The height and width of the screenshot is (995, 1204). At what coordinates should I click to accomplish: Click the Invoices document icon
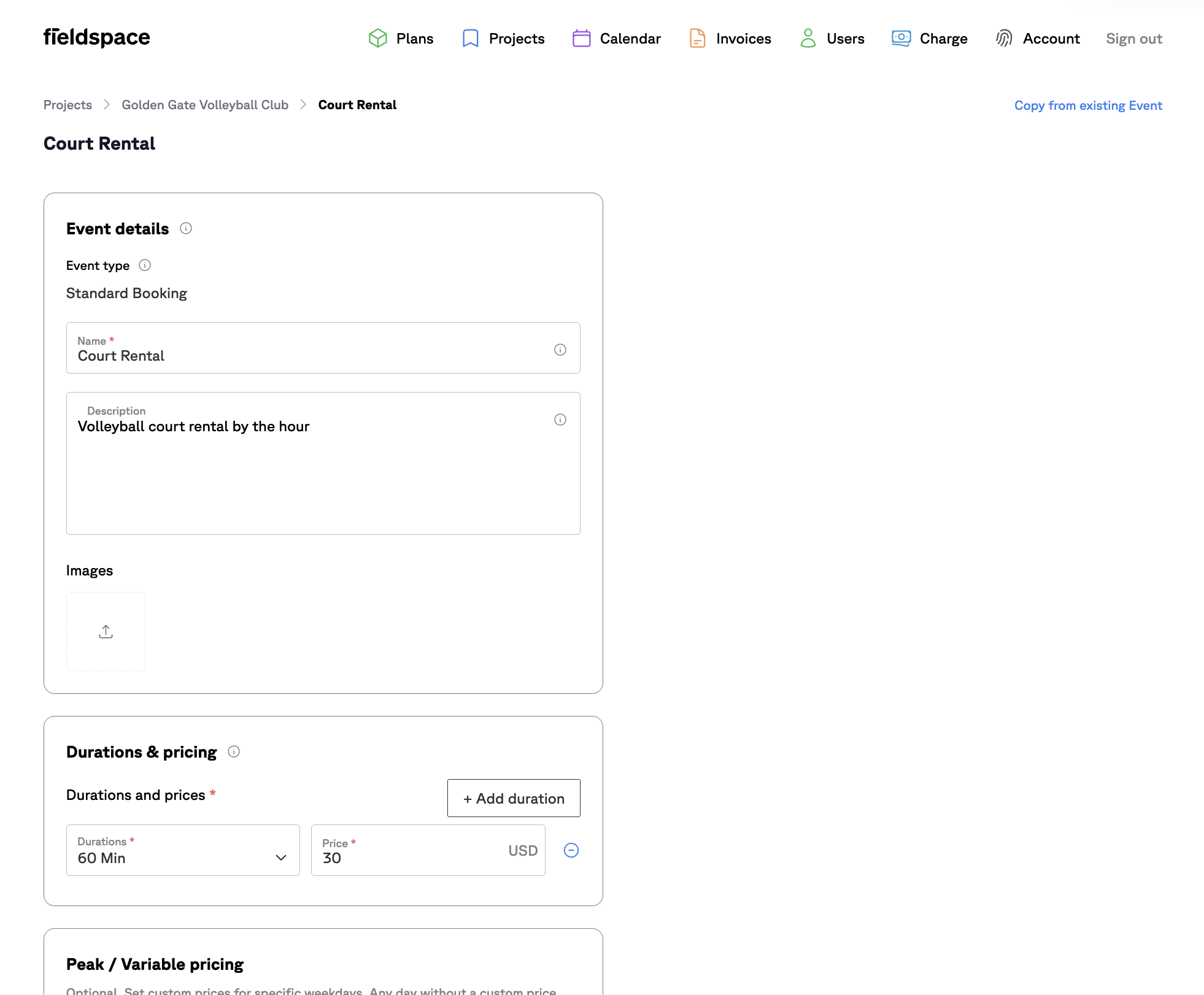click(697, 39)
